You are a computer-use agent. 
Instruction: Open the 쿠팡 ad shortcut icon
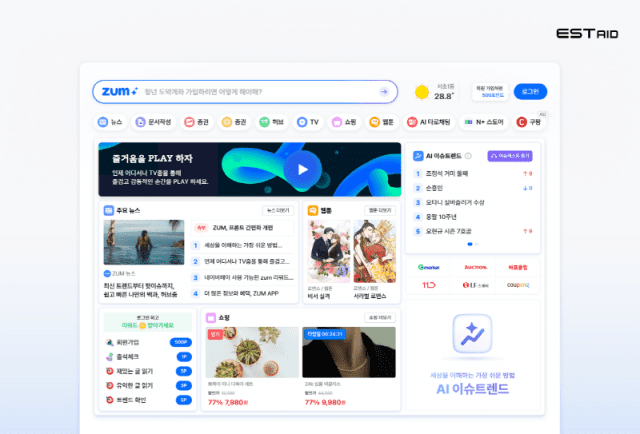521,122
